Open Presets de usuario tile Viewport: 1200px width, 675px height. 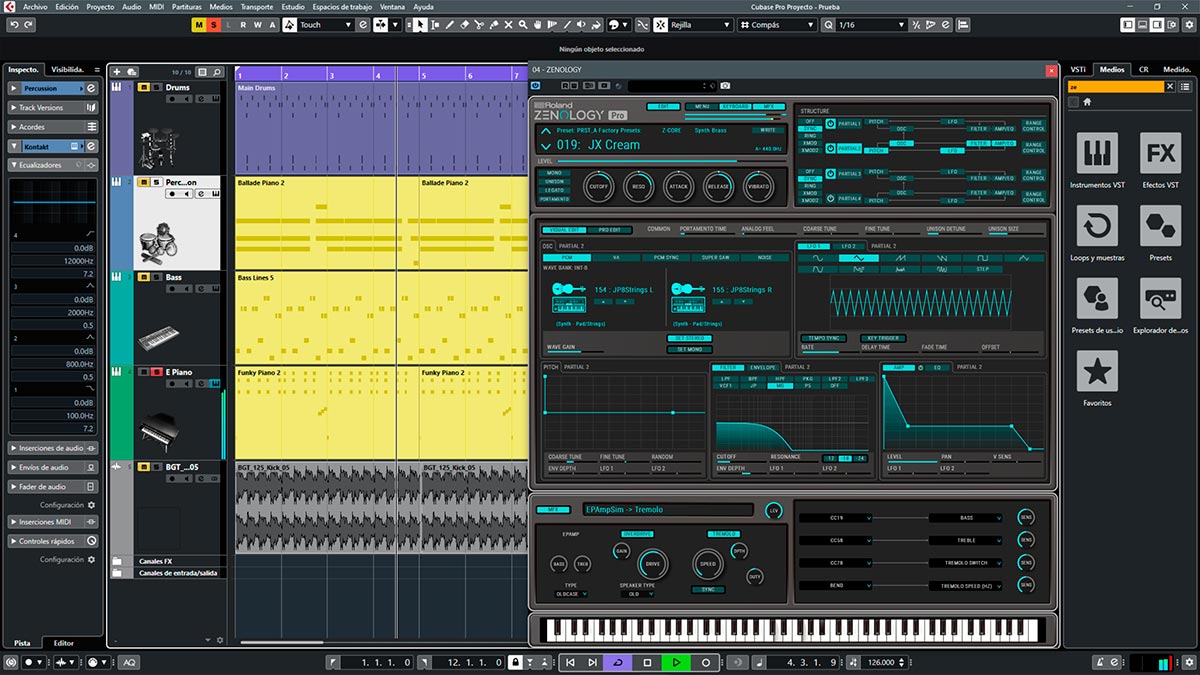[x=1097, y=298]
